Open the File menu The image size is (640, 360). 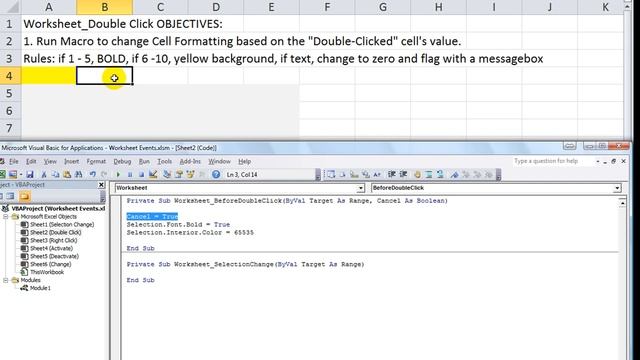pos(14,161)
